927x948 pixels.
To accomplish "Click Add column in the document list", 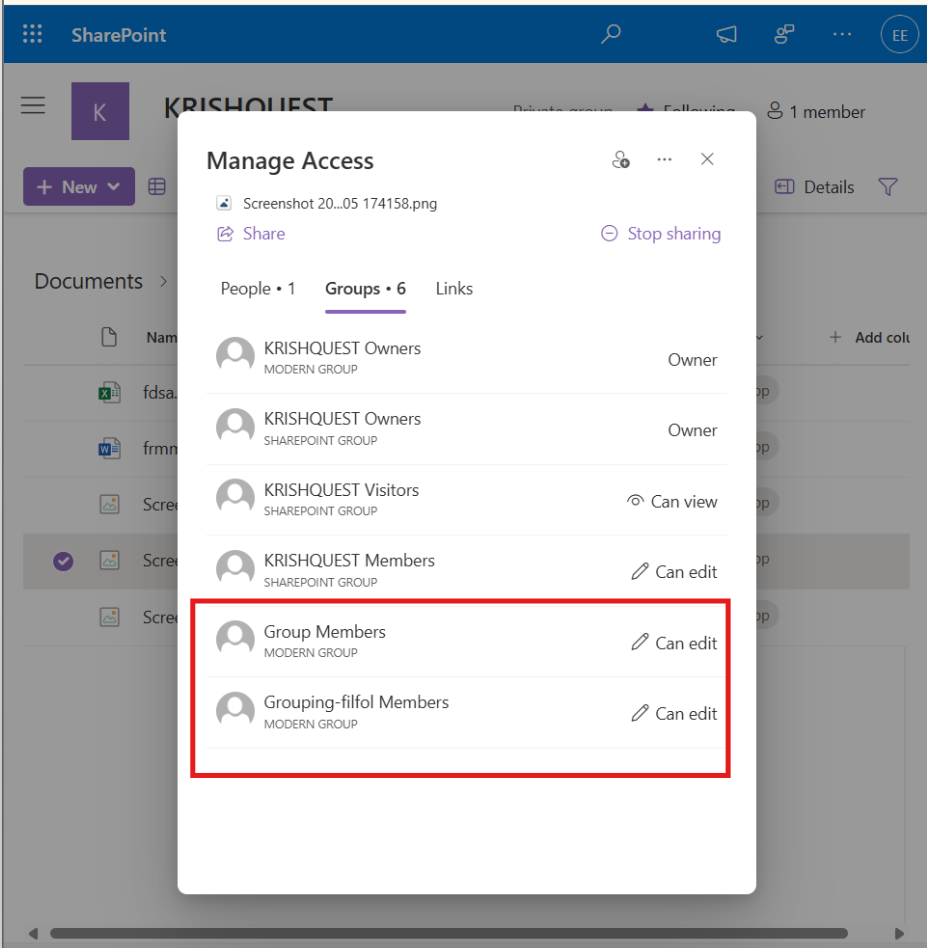I will point(869,337).
